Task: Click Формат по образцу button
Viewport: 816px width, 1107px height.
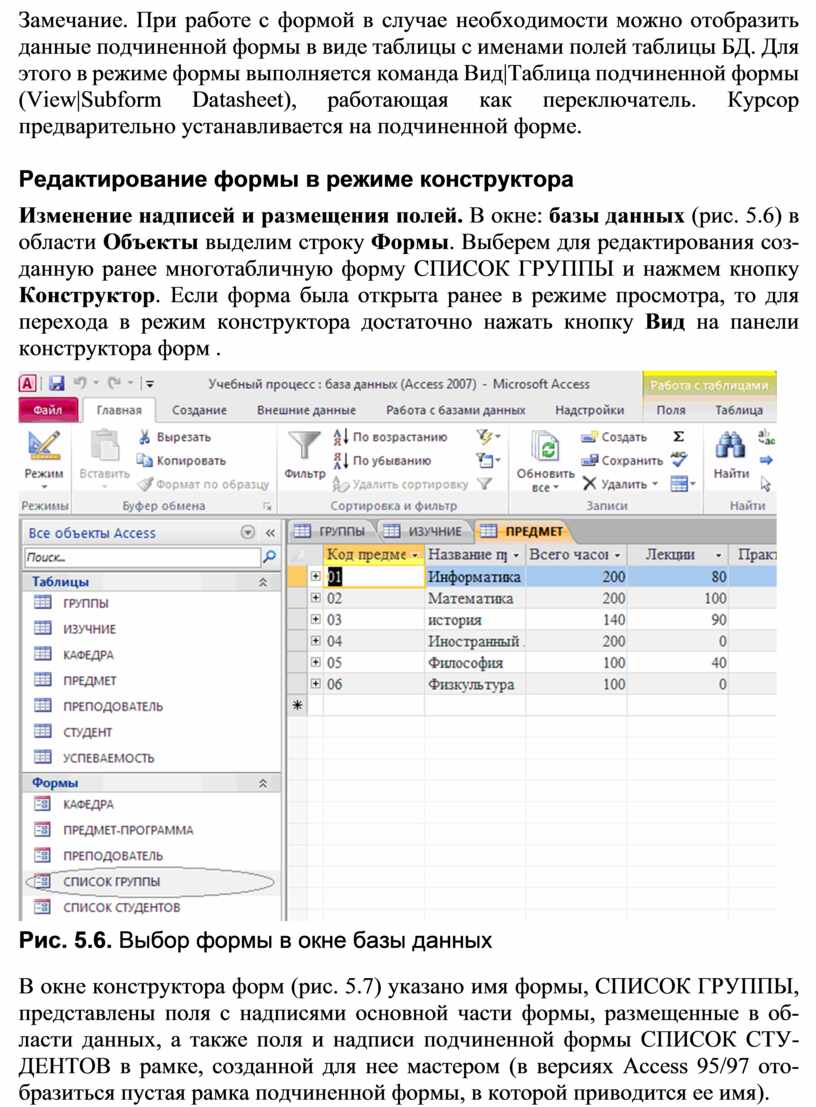Action: tap(204, 484)
